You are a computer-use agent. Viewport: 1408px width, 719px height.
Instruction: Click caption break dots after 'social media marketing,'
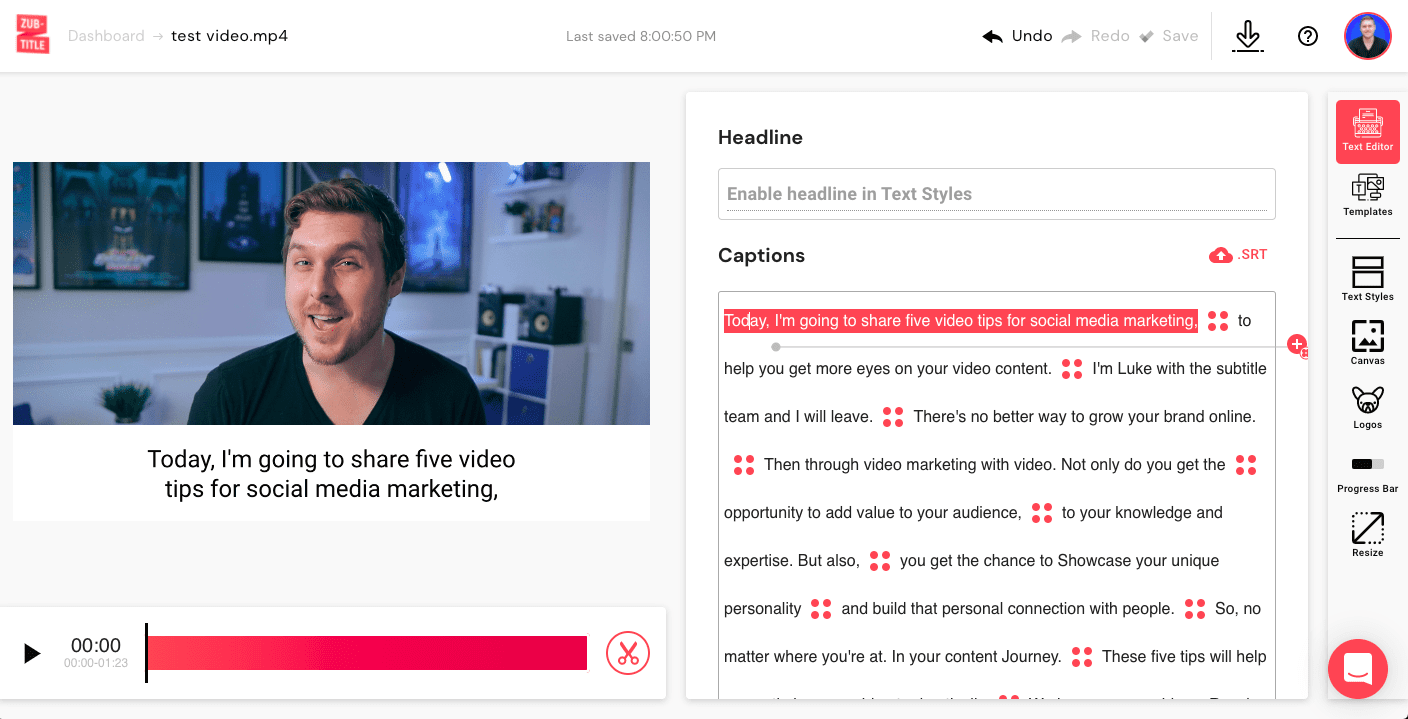(1218, 321)
